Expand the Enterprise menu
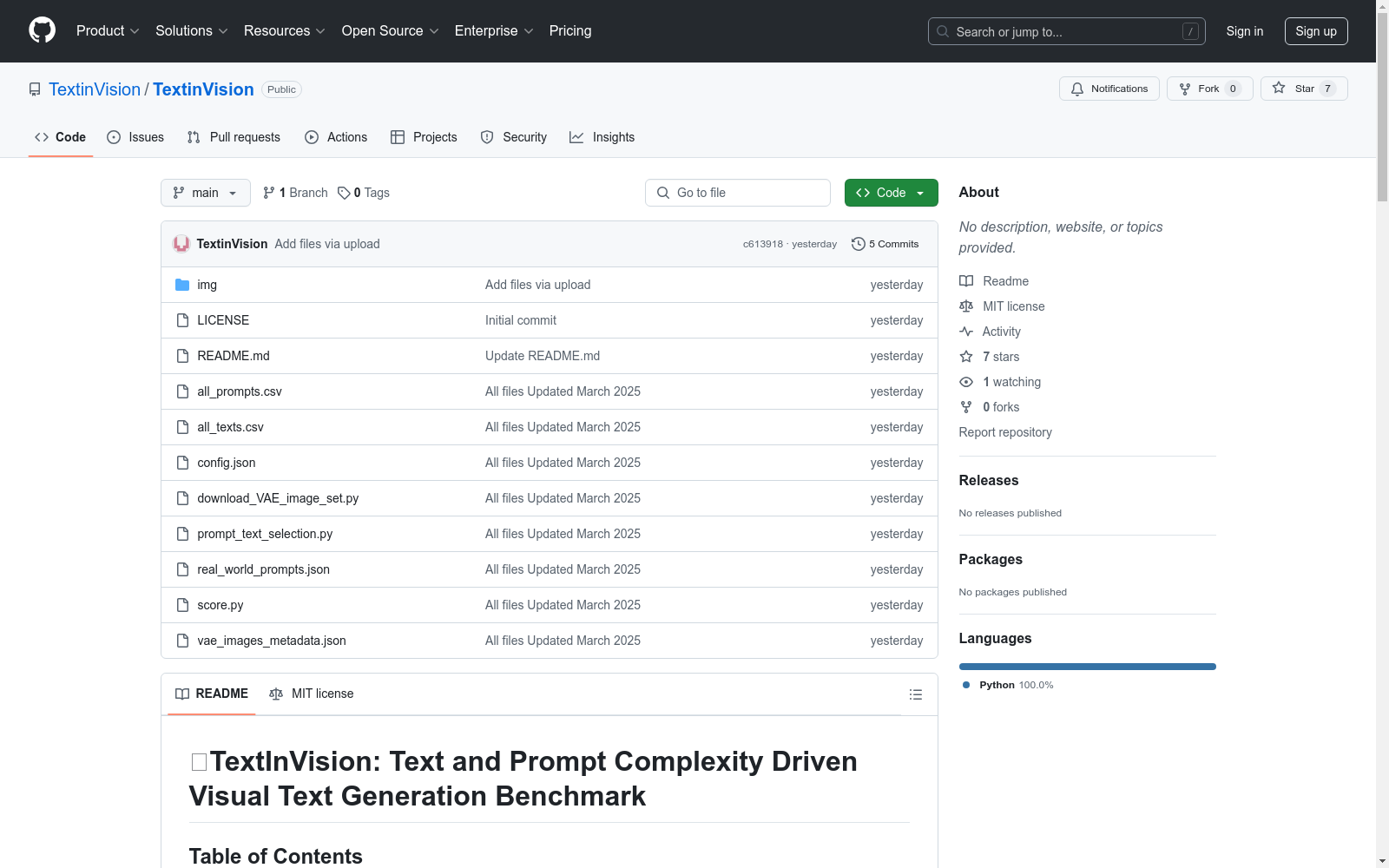The image size is (1389, 868). point(494,31)
